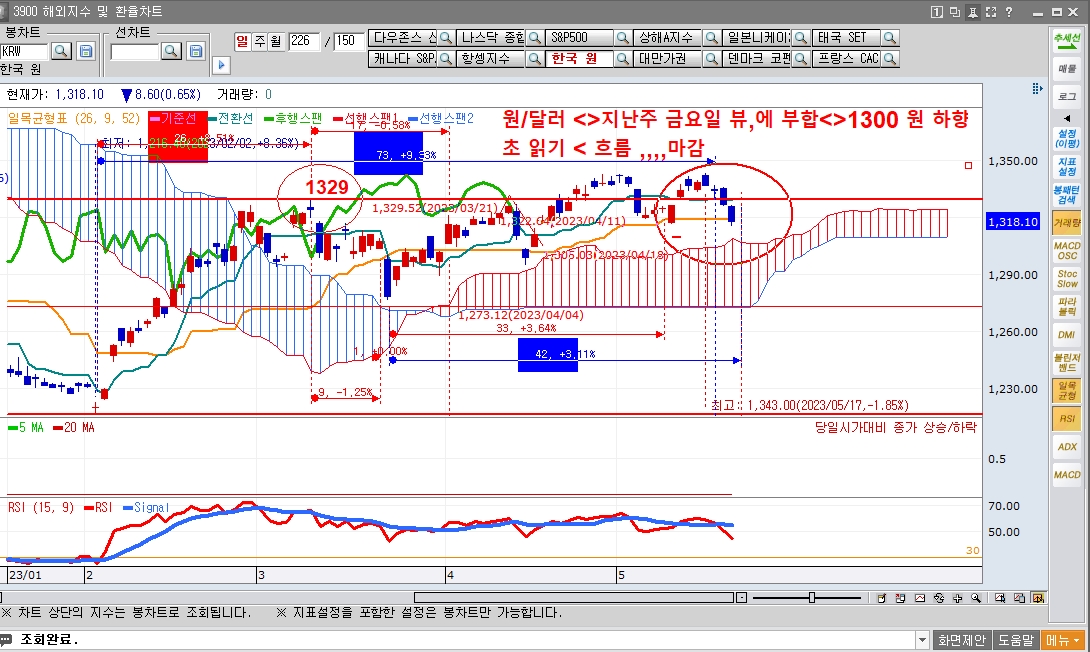This screenshot has height=652, width=1090.
Task: Load the 일본니케이 index chart
Action: pyautogui.click(x=756, y=38)
